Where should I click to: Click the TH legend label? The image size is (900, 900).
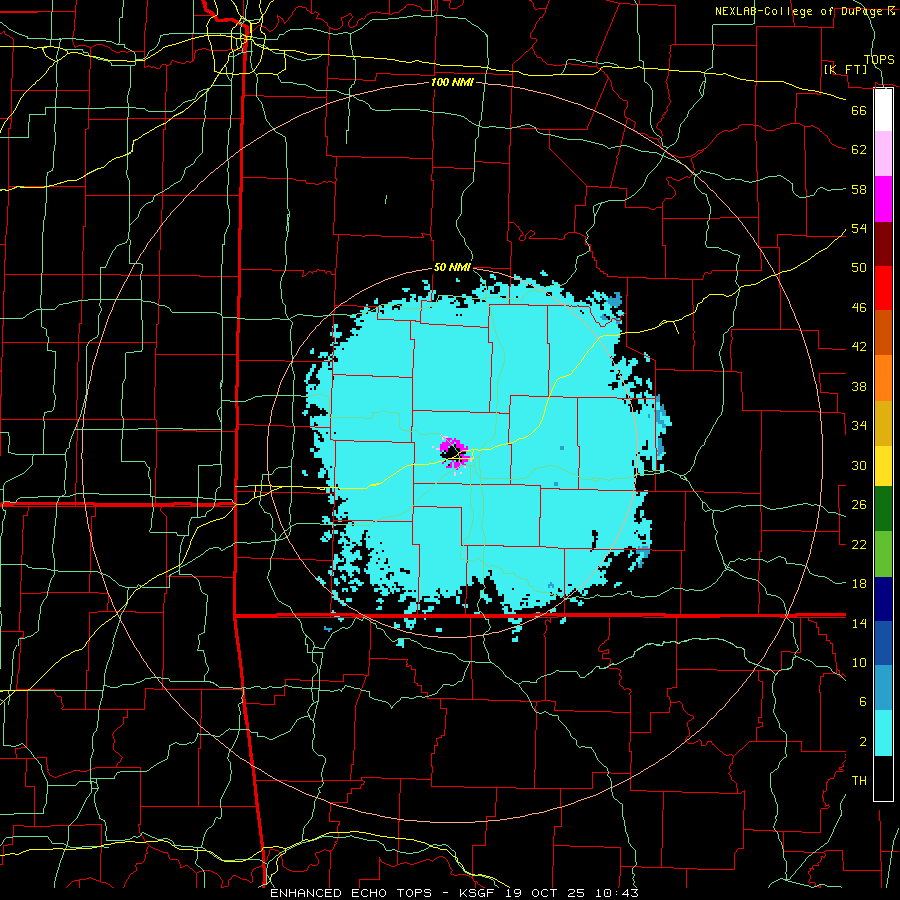tap(859, 780)
